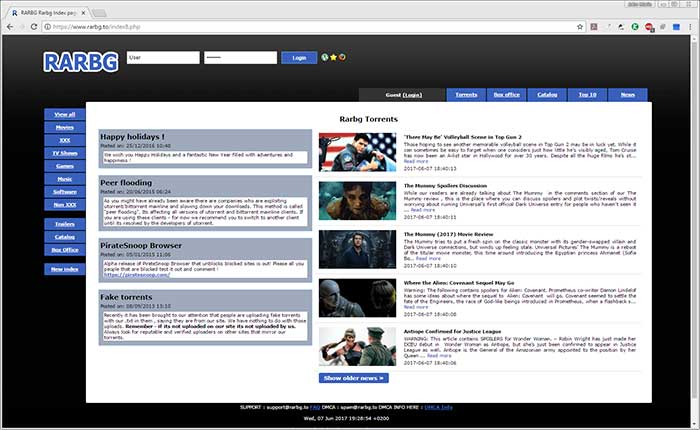Click the RARBG logo
The image size is (700, 430).
pos(81,62)
